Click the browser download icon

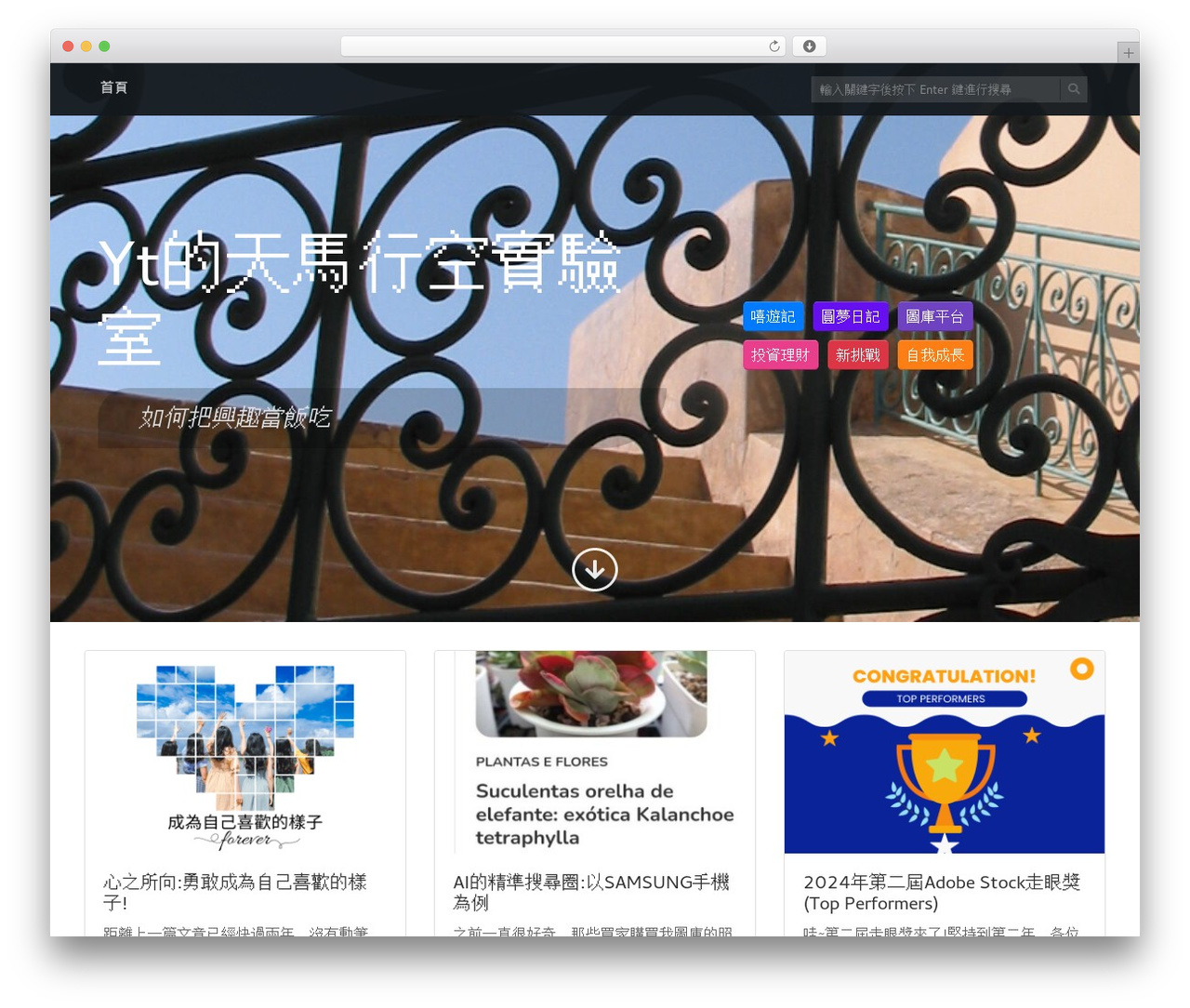(809, 46)
